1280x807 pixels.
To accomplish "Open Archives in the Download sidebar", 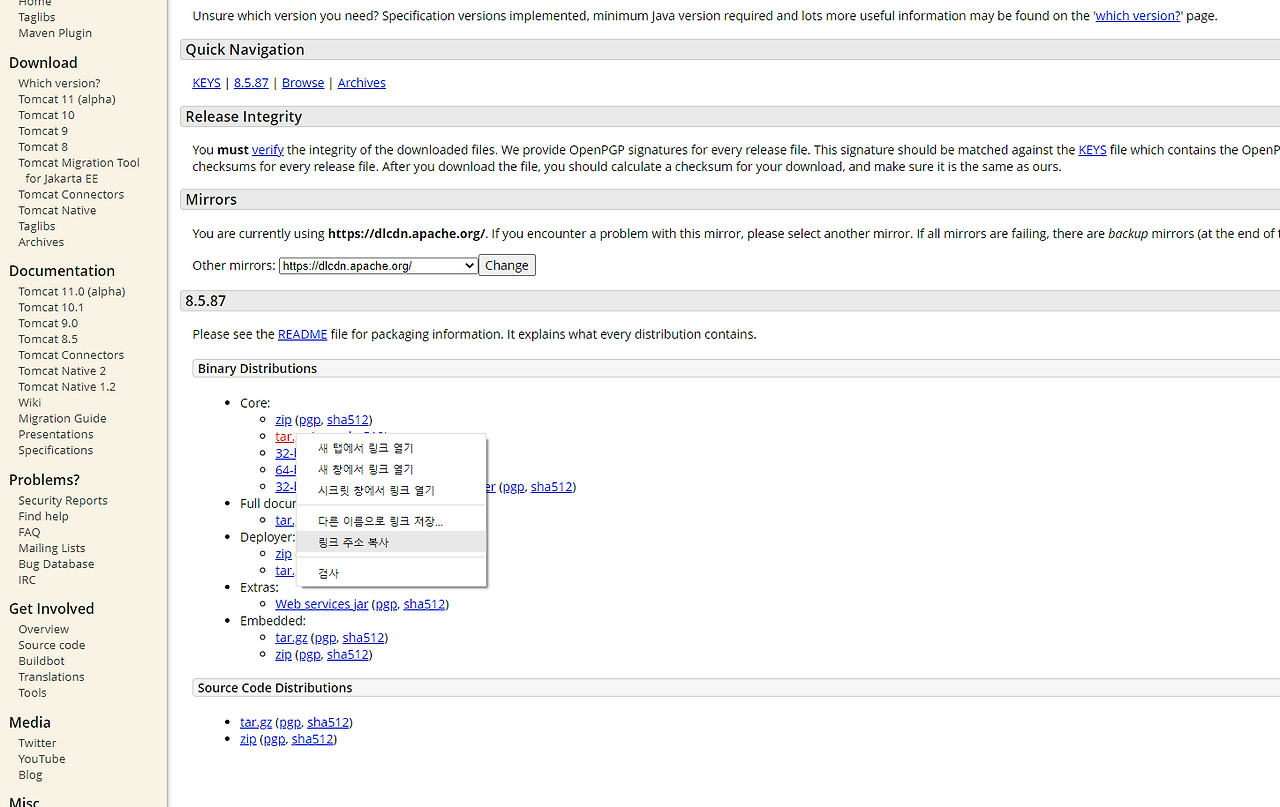I will [41, 242].
